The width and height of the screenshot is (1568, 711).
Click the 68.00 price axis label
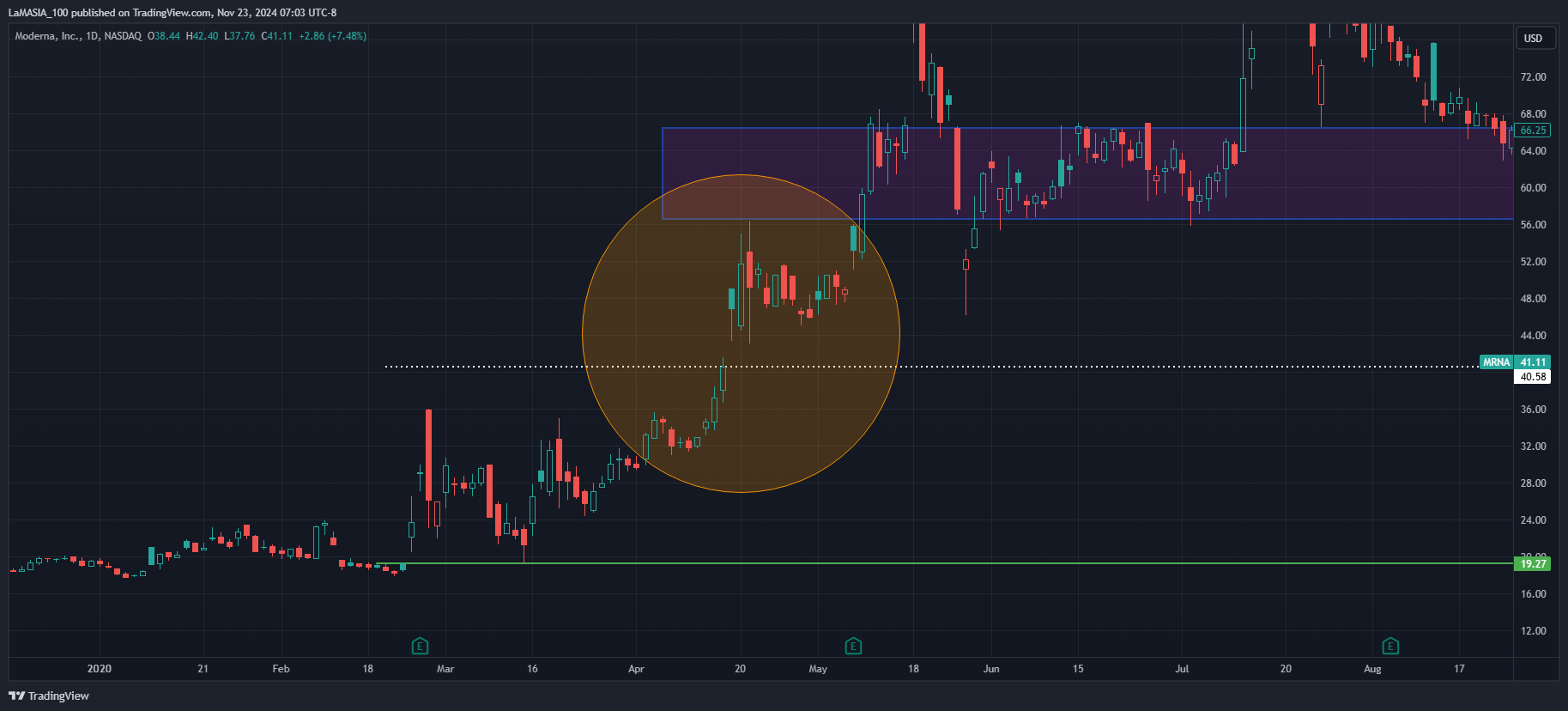1533,114
